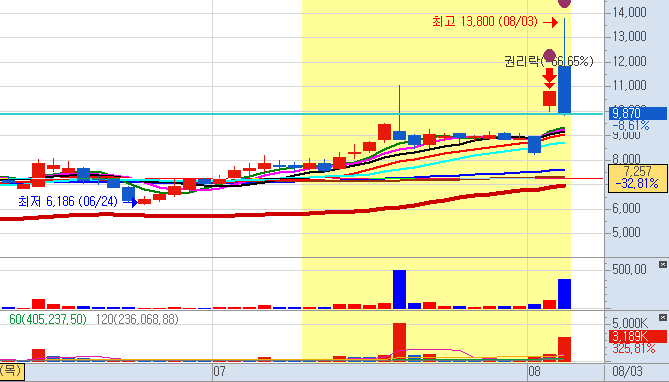Close the volume panel with its X icon
The image size is (669, 382).
click(x=663, y=265)
